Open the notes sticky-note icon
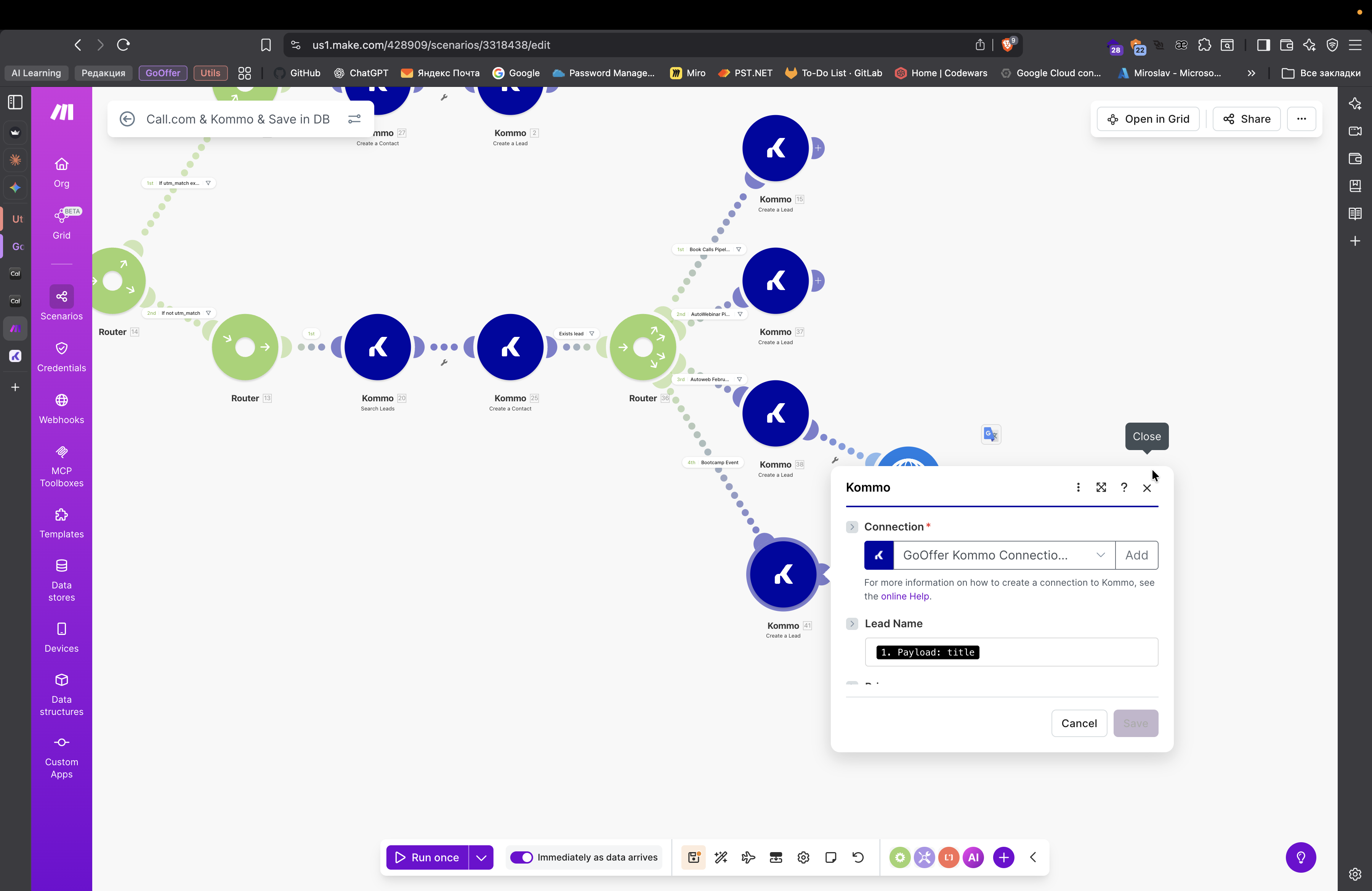The height and width of the screenshot is (891, 1372). (831, 857)
